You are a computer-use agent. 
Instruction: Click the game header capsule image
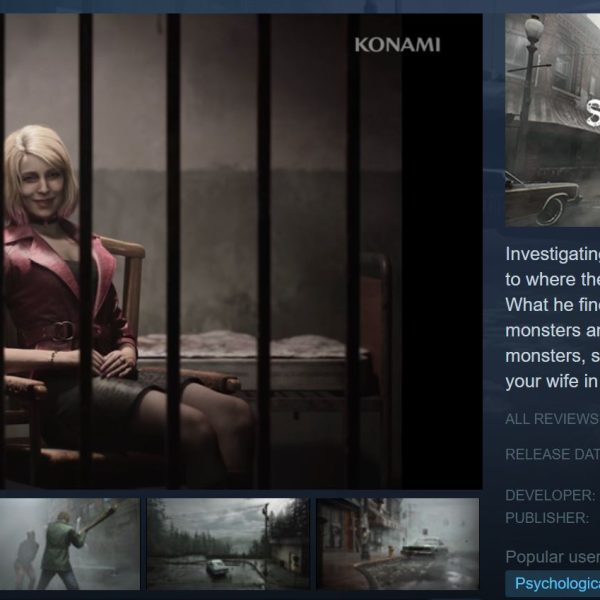click(553, 120)
